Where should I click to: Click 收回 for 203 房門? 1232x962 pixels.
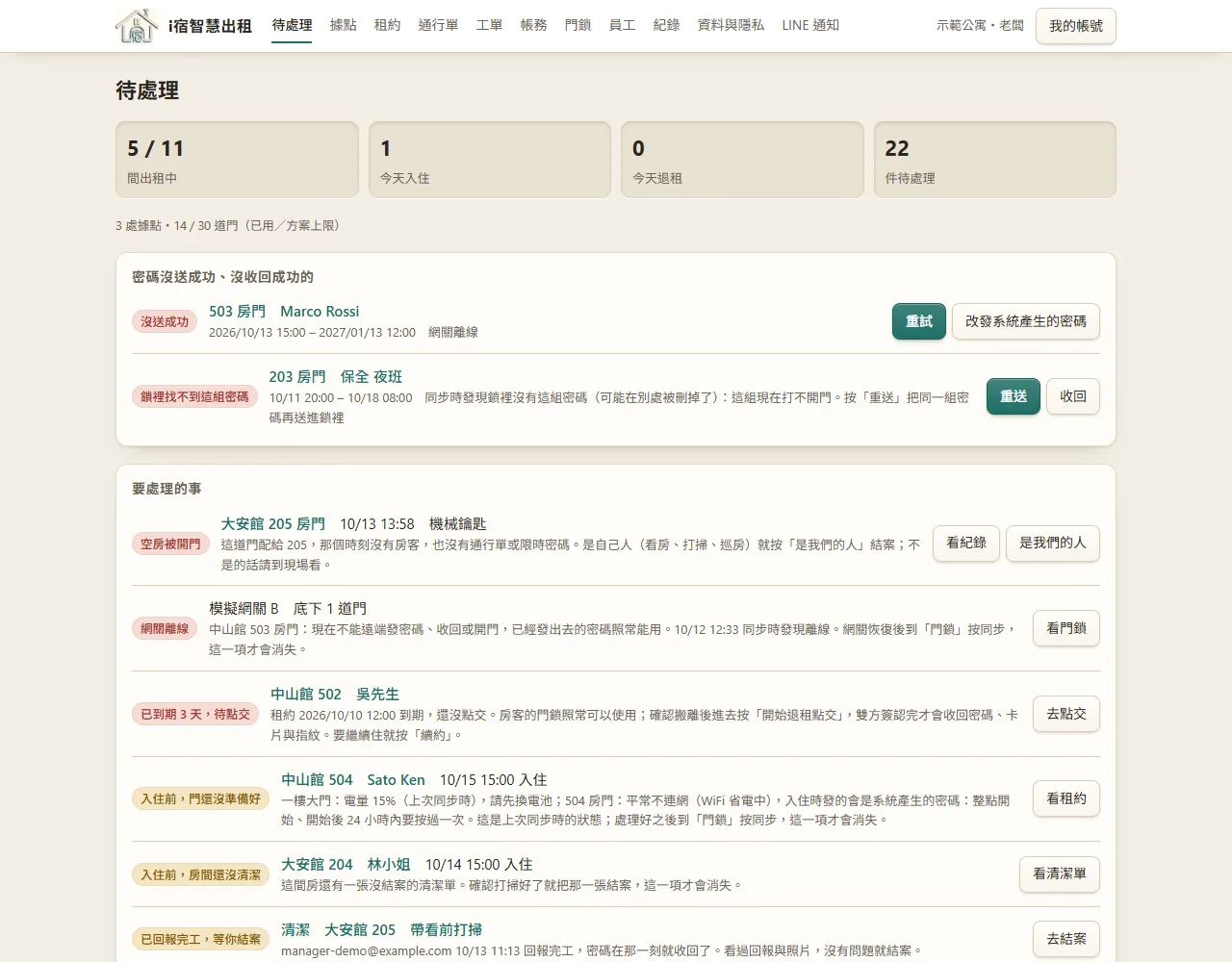point(1073,396)
